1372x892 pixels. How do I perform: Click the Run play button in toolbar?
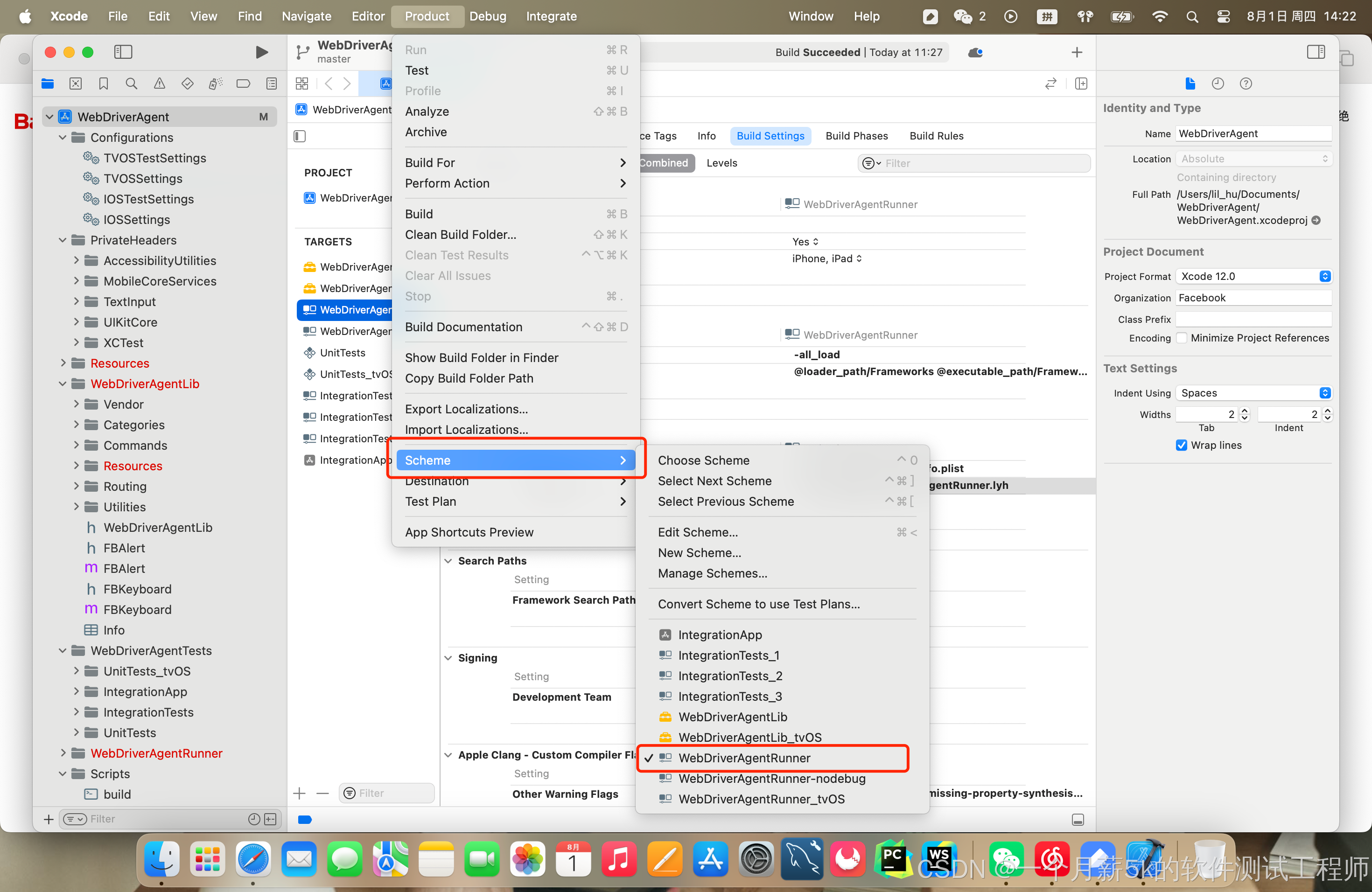tap(262, 52)
